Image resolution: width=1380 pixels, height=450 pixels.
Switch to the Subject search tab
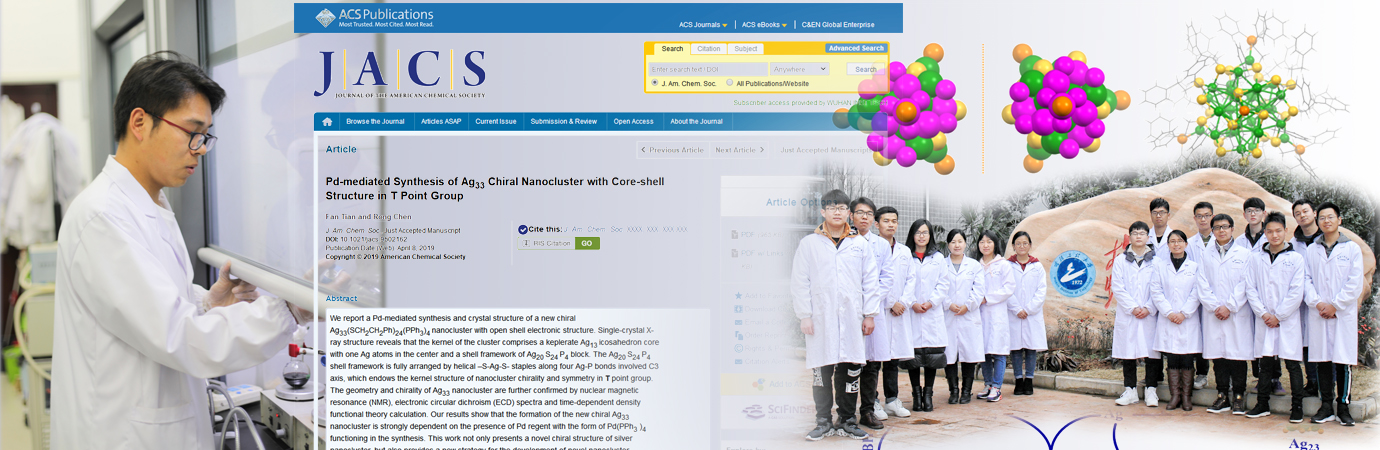(x=746, y=48)
